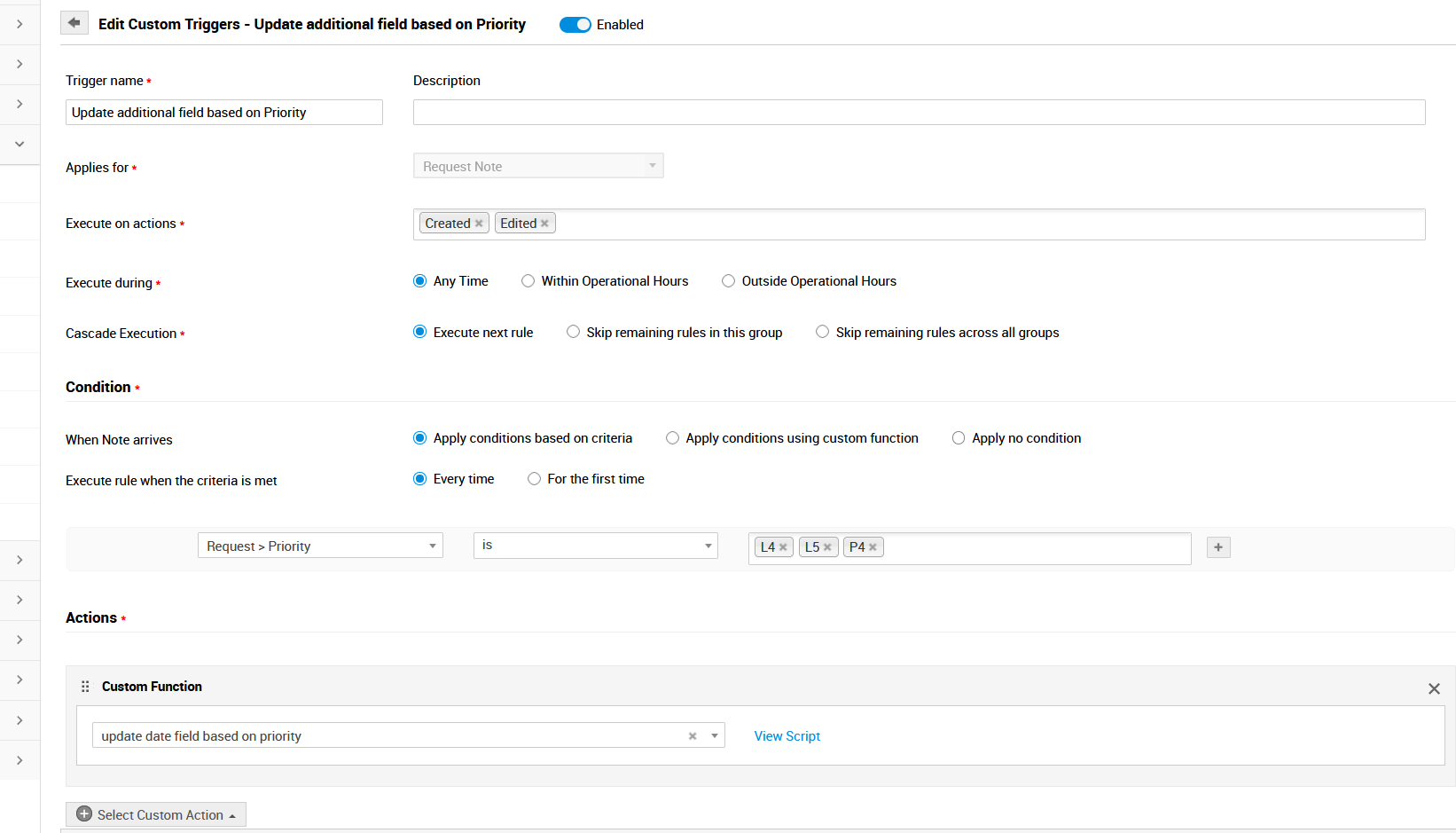Remove the L4 priority tag

click(x=783, y=547)
